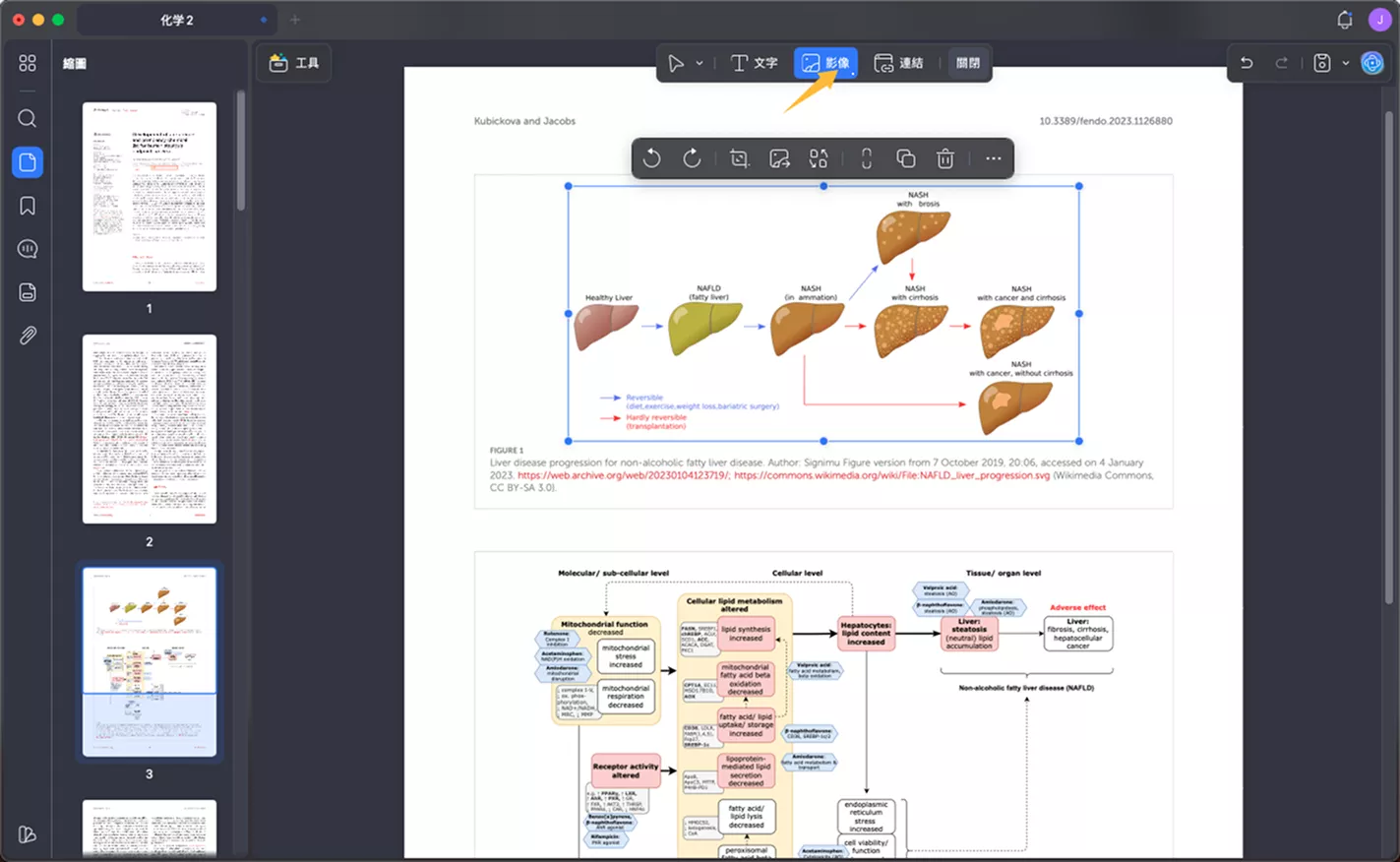Image resolution: width=1400 pixels, height=862 pixels.
Task: Click the vertical brackets icon in image toolbar
Action: (867, 158)
